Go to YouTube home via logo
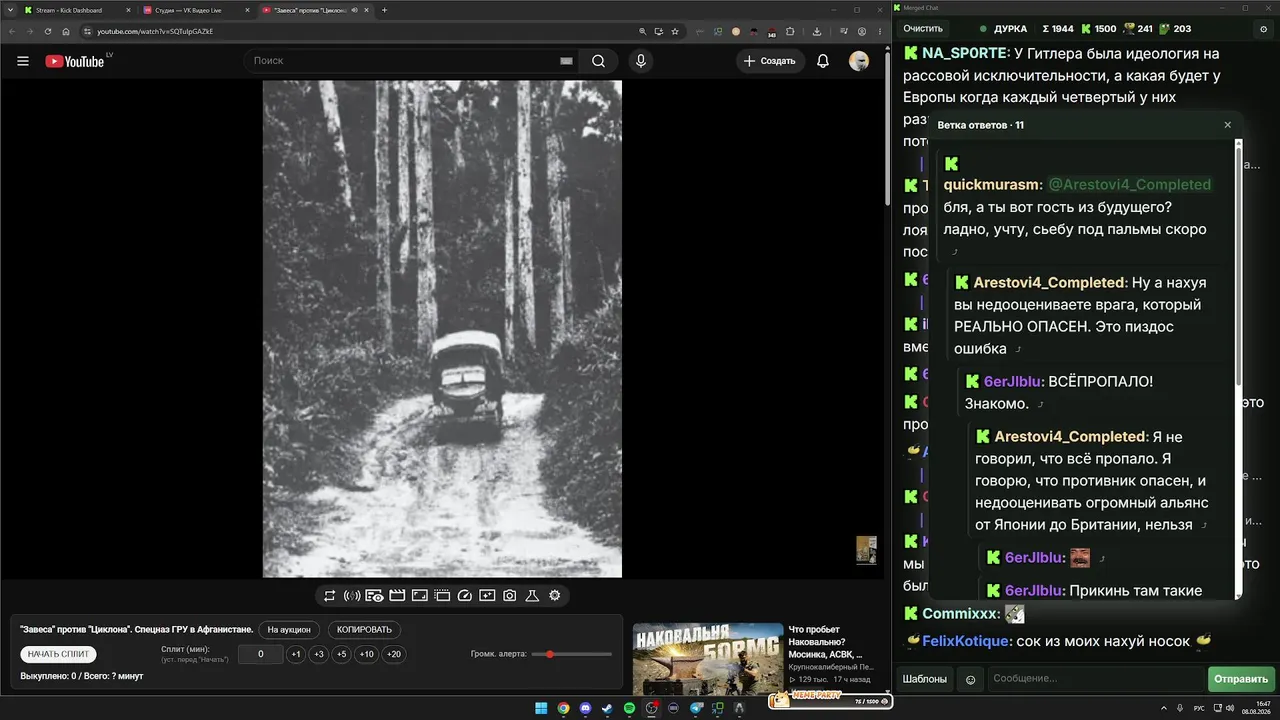 point(75,61)
